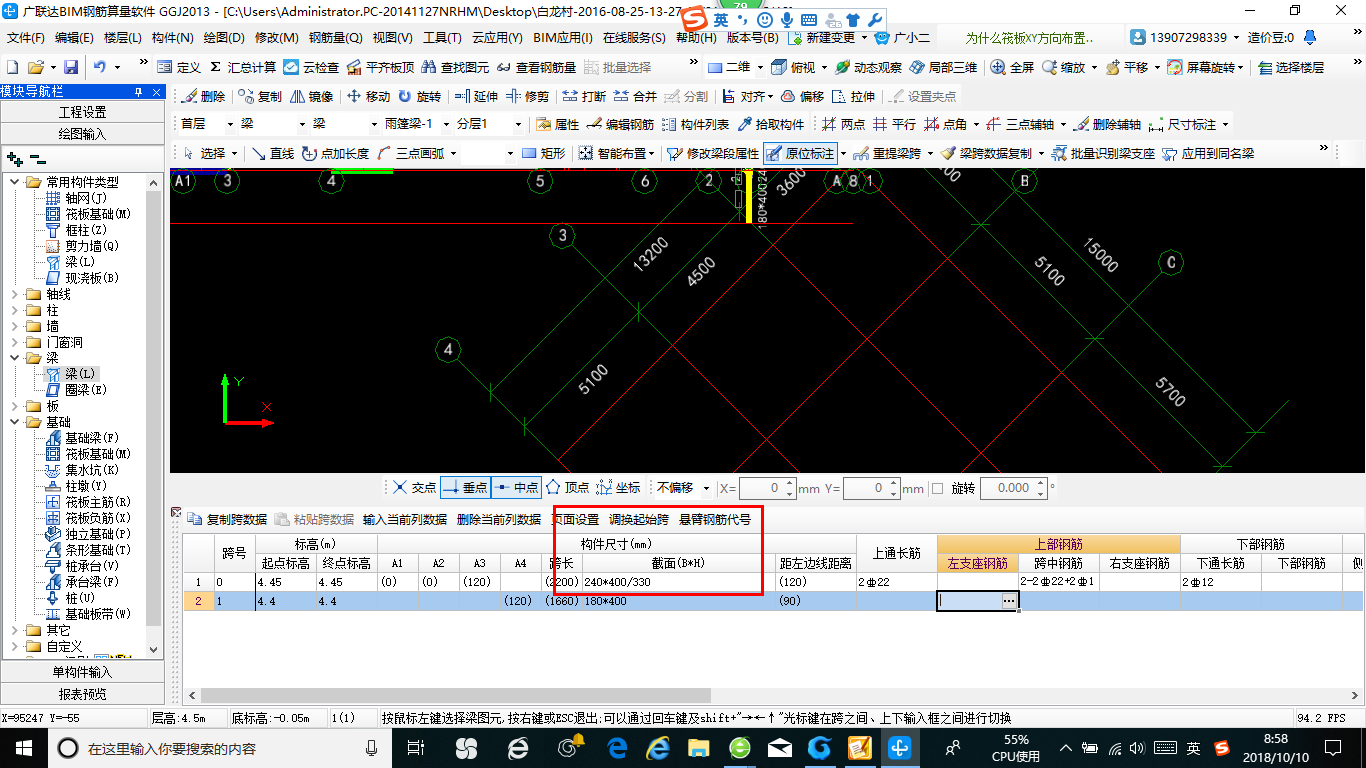Image resolution: width=1366 pixels, height=768 pixels.
Task: Click the 报表预览 button
Action: tap(82, 694)
